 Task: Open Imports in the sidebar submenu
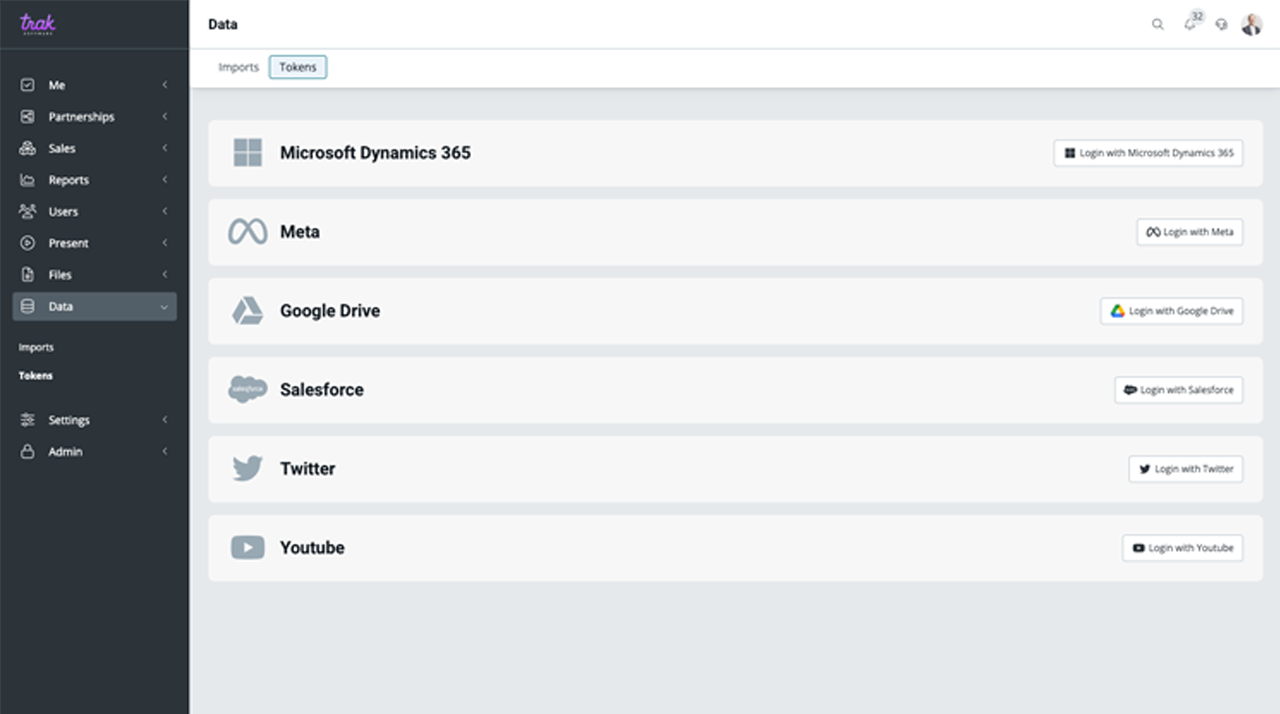tap(36, 347)
